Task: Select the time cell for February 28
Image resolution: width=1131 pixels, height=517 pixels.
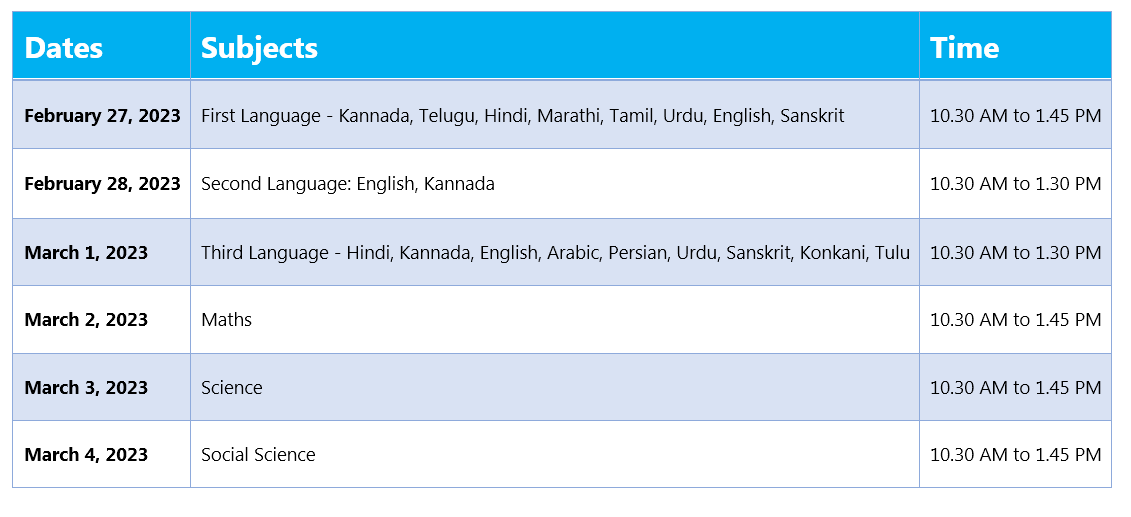Action: 1015,184
